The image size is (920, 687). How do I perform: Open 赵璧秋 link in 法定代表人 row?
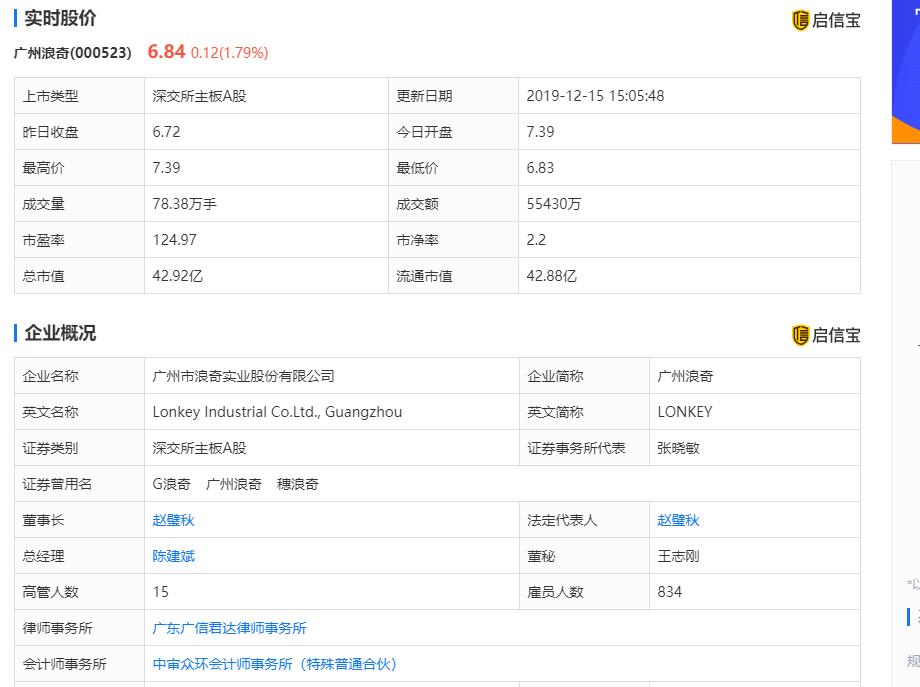tap(678, 520)
